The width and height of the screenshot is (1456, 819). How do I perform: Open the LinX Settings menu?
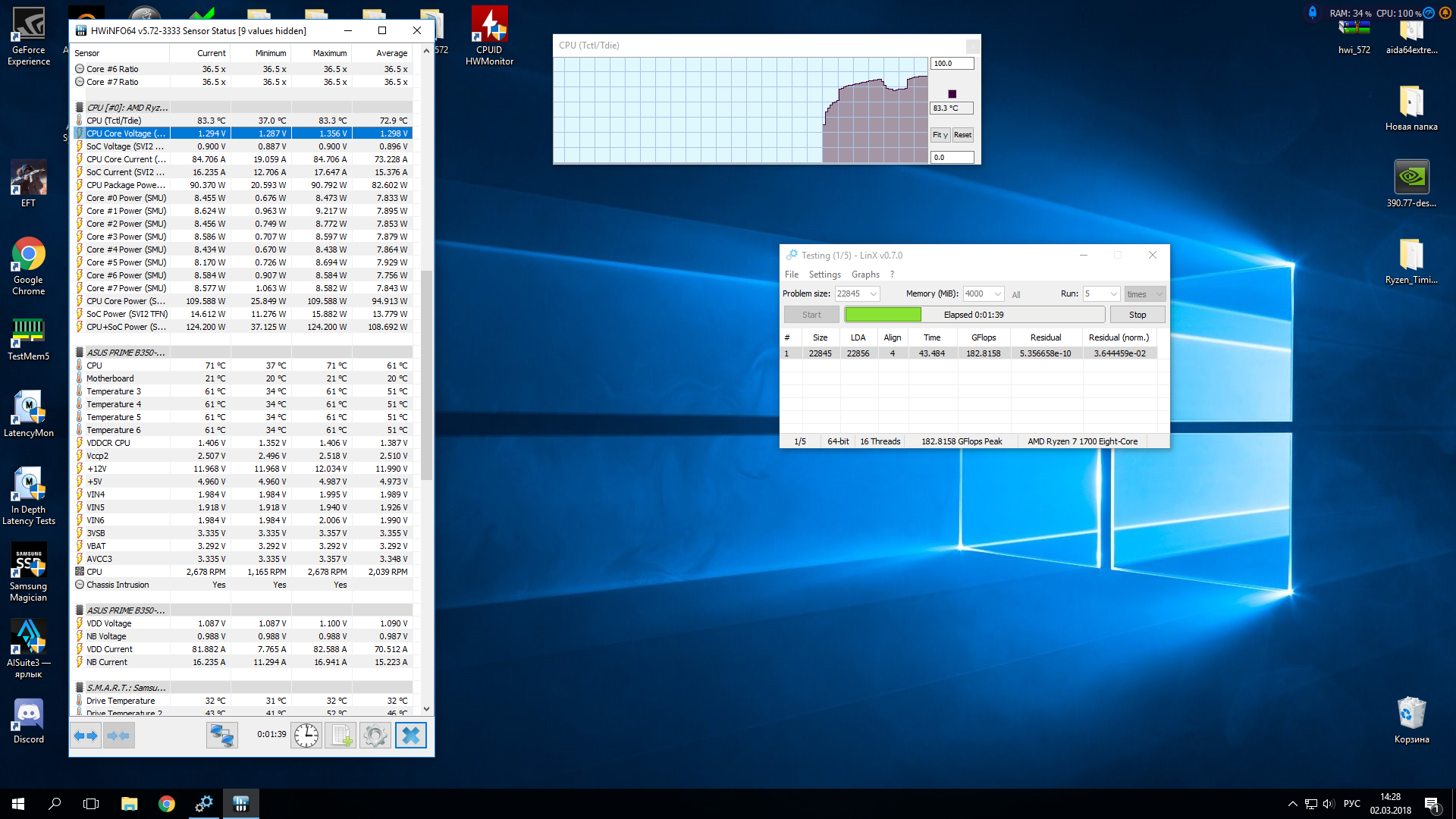coord(824,275)
